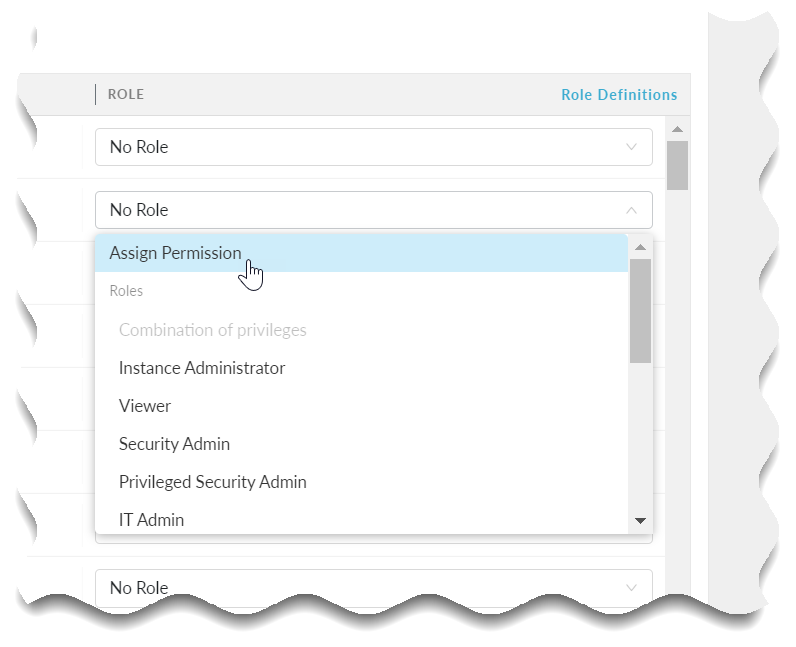The width and height of the screenshot is (796, 647).
Task: Collapse the expanded No Role dropdown field
Action: [373, 210]
